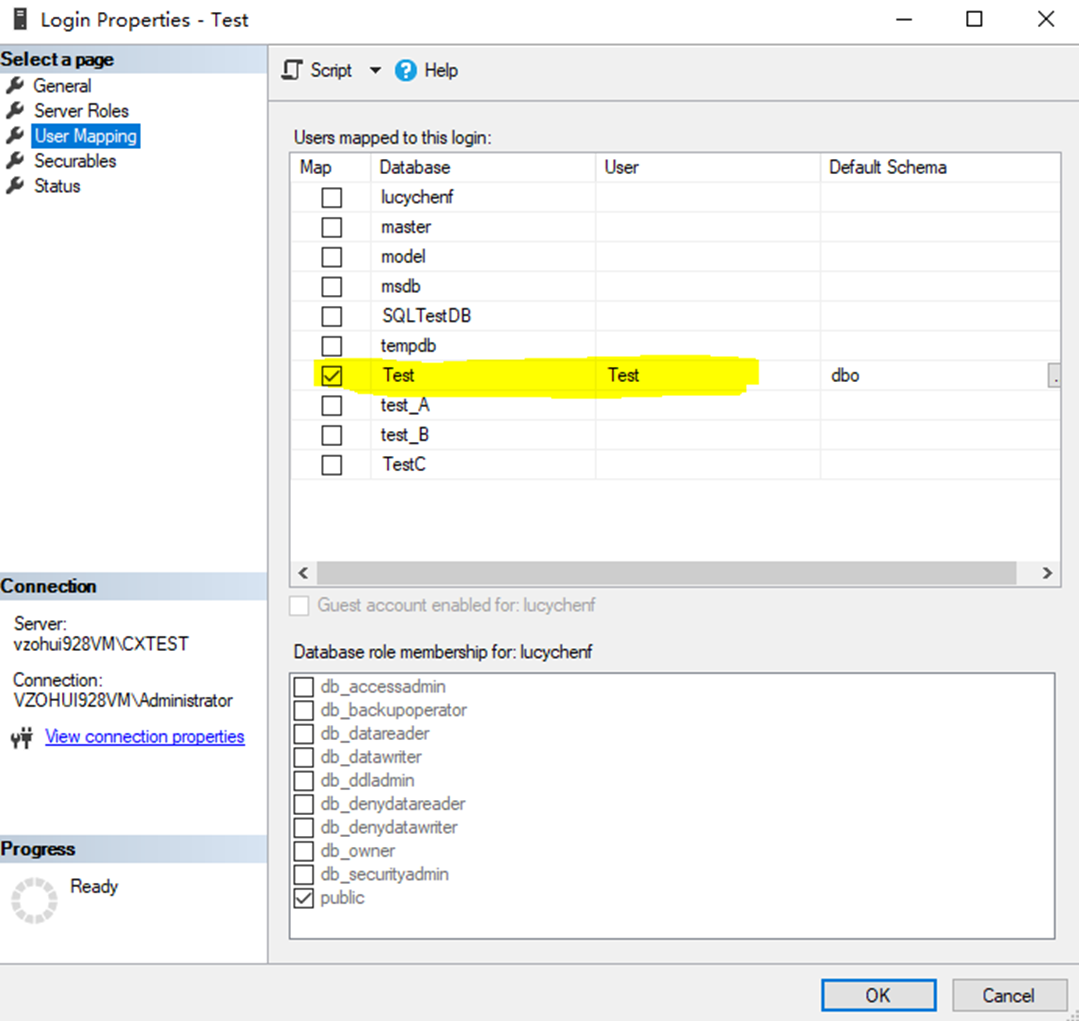The image size is (1079, 1021).
Task: Toggle db_owner role checkbox
Action: pos(303,851)
